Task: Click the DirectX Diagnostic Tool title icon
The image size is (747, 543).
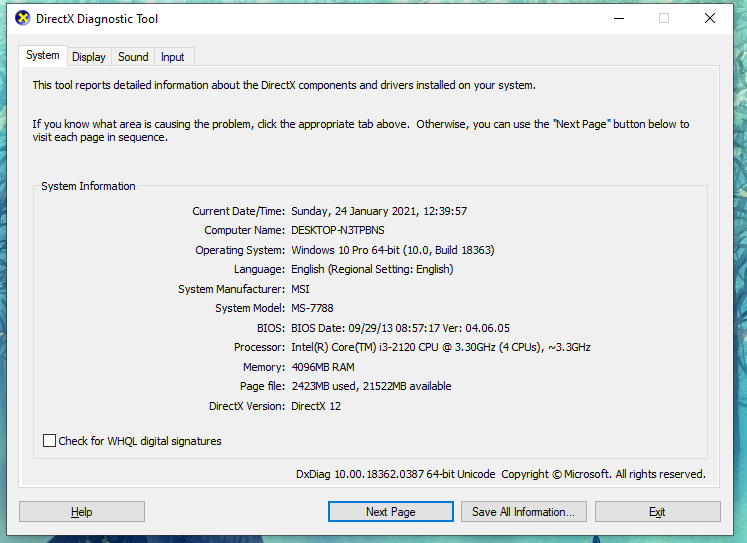Action: 22,19
